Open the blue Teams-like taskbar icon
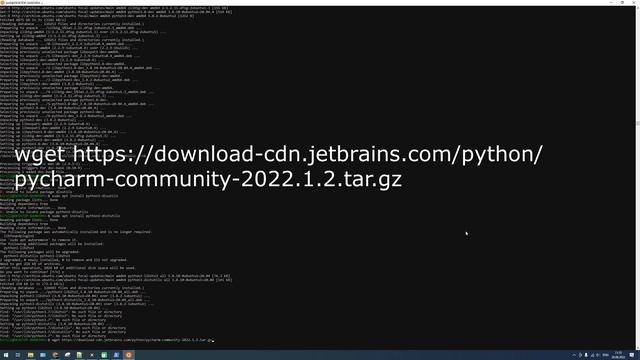 coord(116,355)
